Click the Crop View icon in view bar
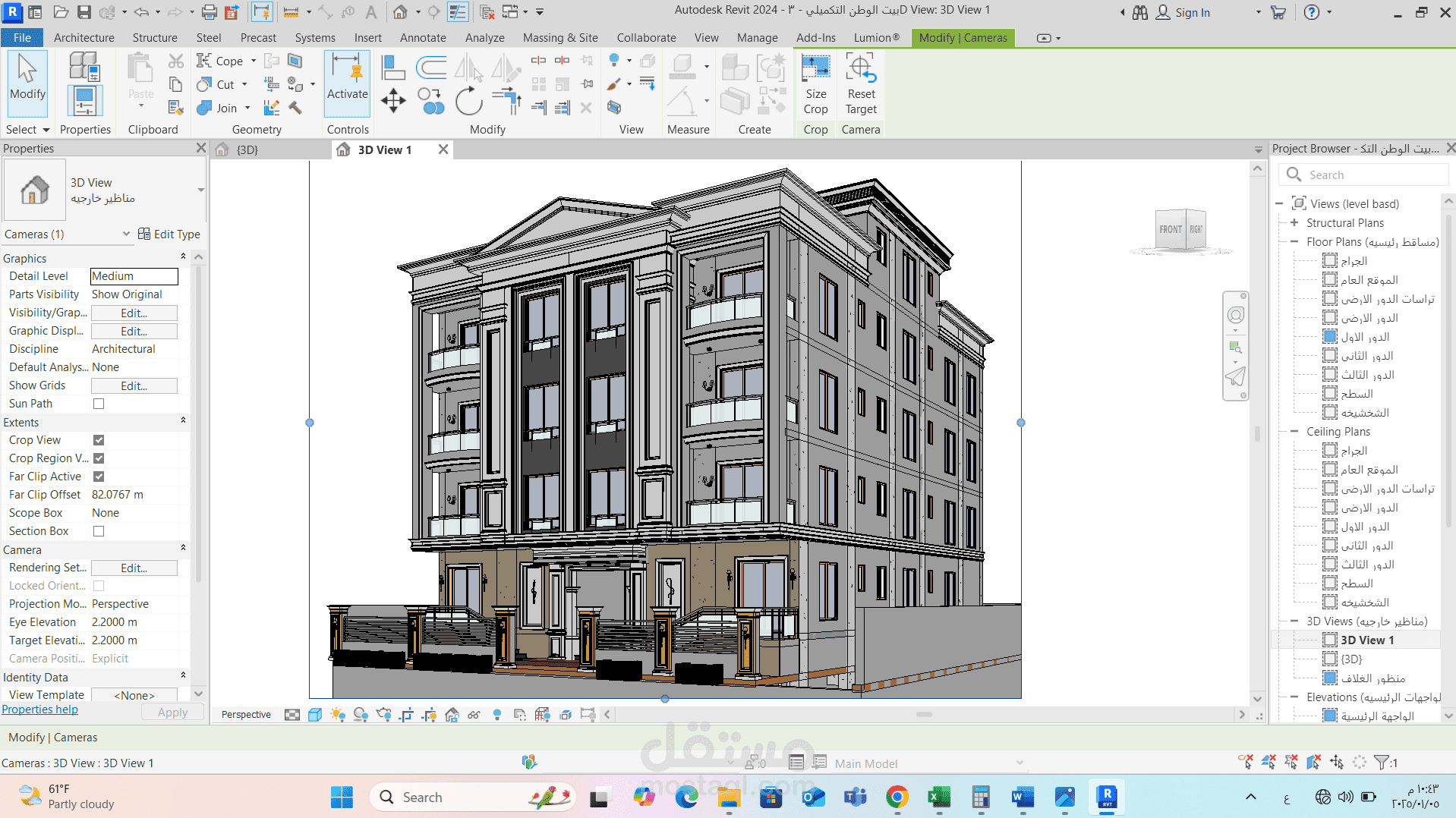This screenshot has height=818, width=1456. click(406, 715)
